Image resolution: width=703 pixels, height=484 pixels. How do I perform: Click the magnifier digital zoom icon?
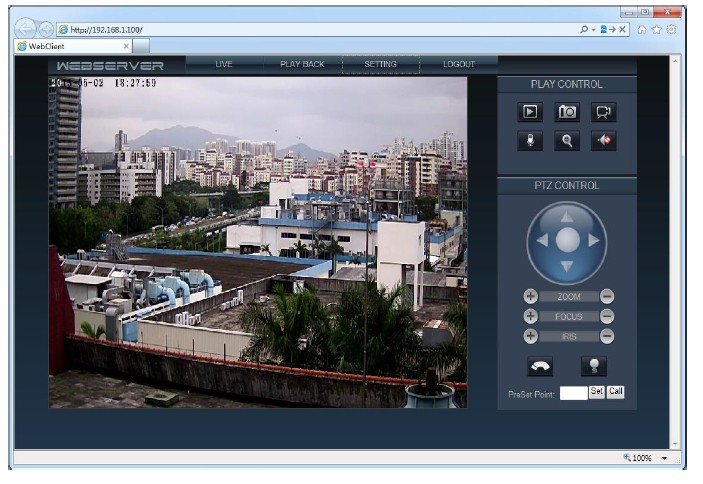(x=567, y=140)
